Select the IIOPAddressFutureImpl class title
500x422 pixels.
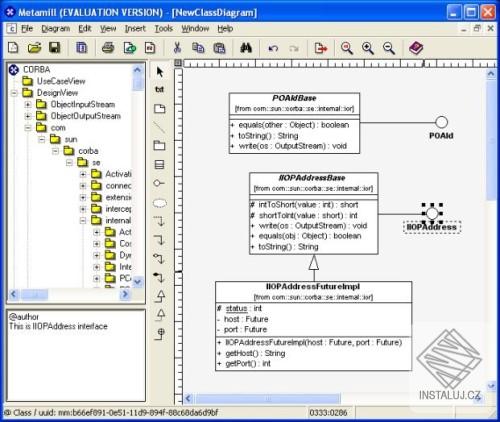pyautogui.click(x=313, y=286)
